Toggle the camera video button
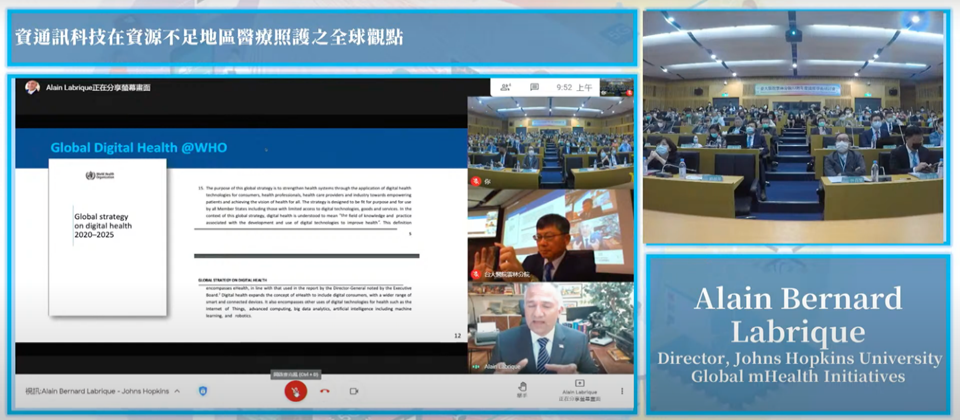This screenshot has height=420, width=960. coord(353,391)
